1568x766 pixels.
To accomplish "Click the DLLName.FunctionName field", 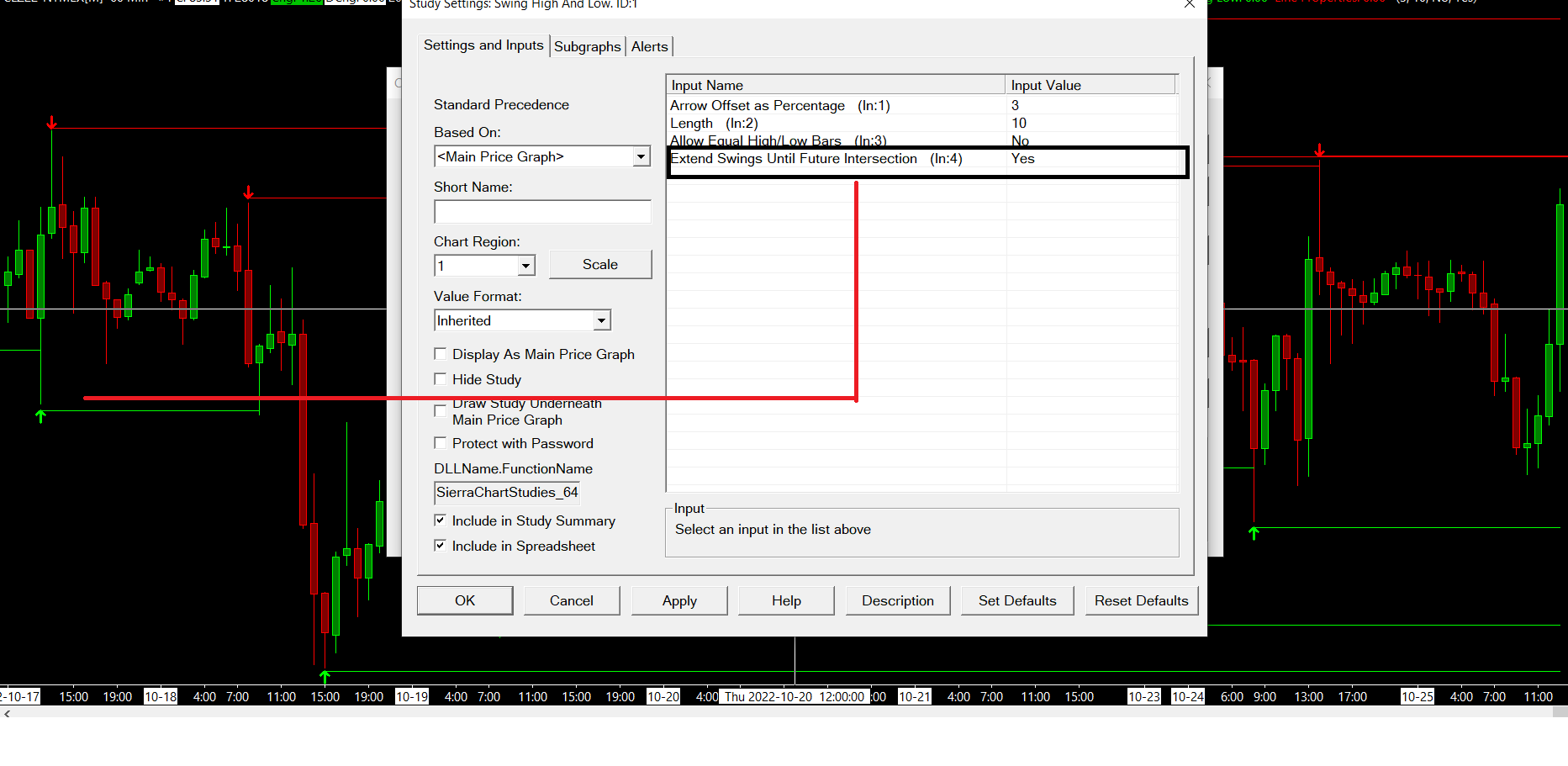I will point(507,493).
